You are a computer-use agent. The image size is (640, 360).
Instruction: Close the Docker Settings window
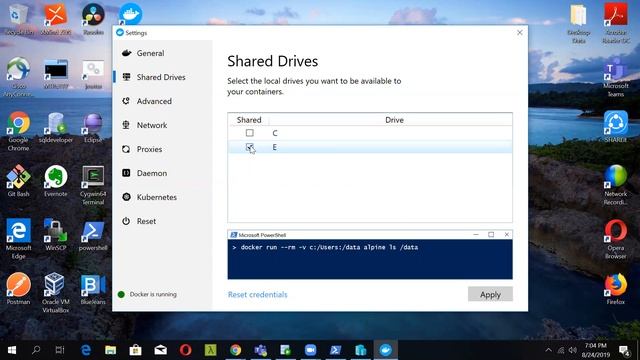click(520, 33)
